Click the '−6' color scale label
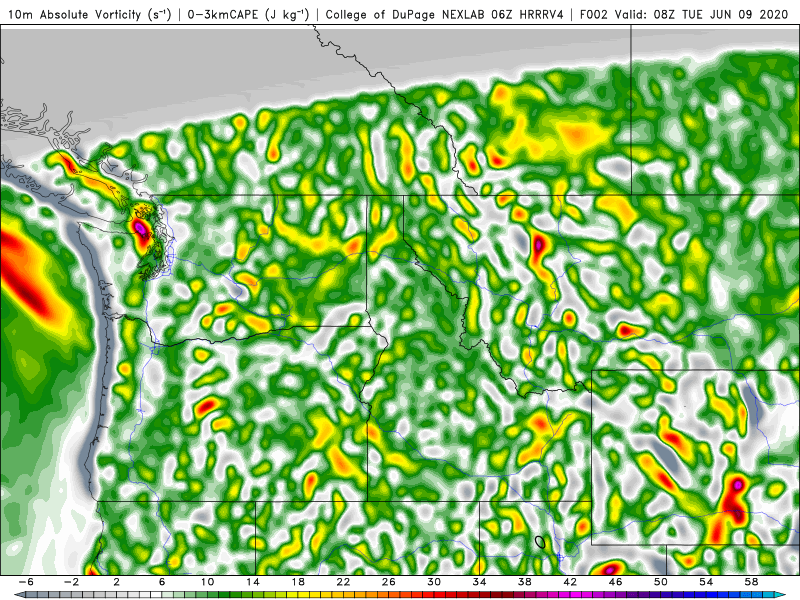The height and width of the screenshot is (600, 800). coord(26,582)
